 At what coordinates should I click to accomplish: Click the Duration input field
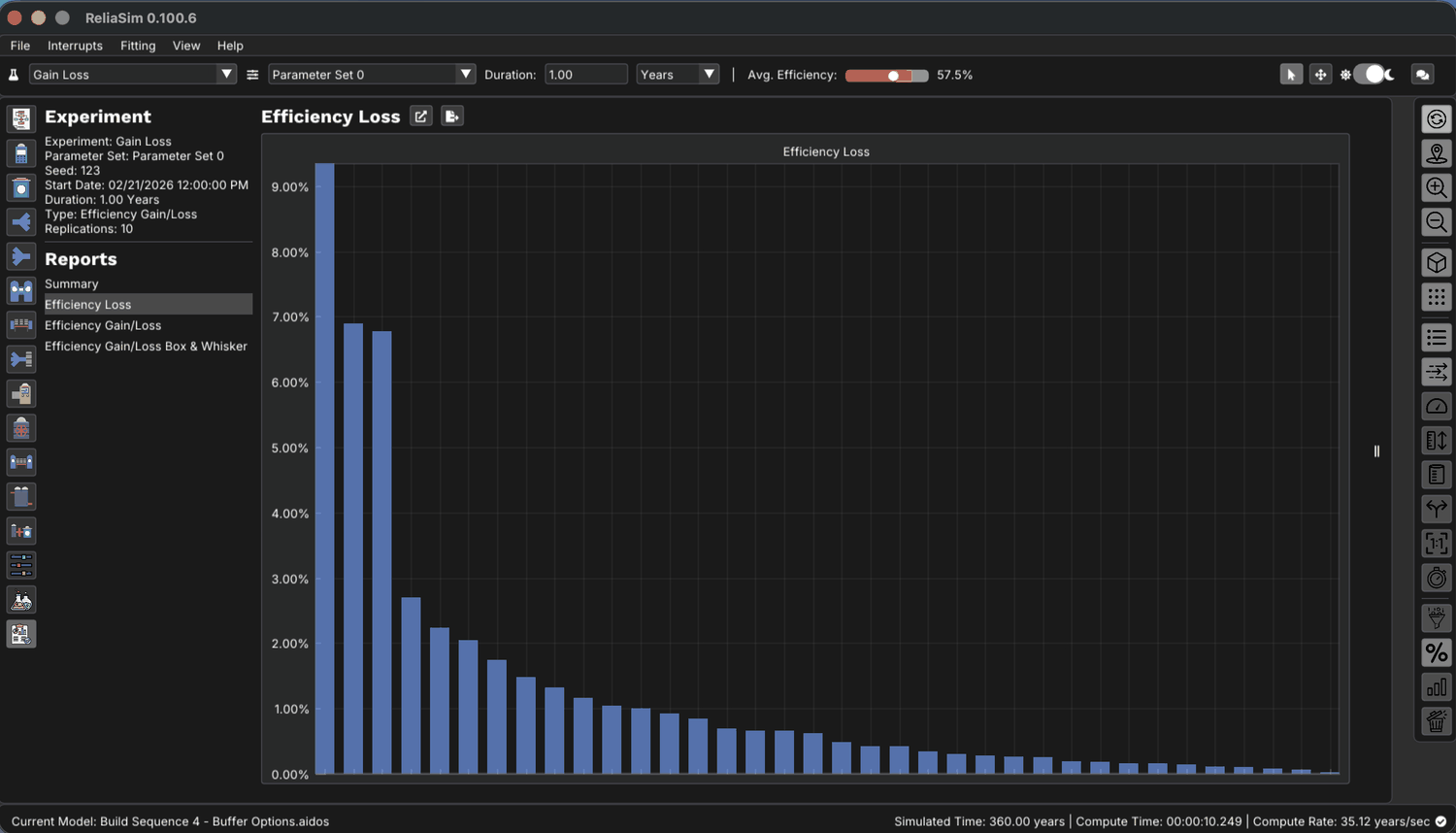coord(586,75)
